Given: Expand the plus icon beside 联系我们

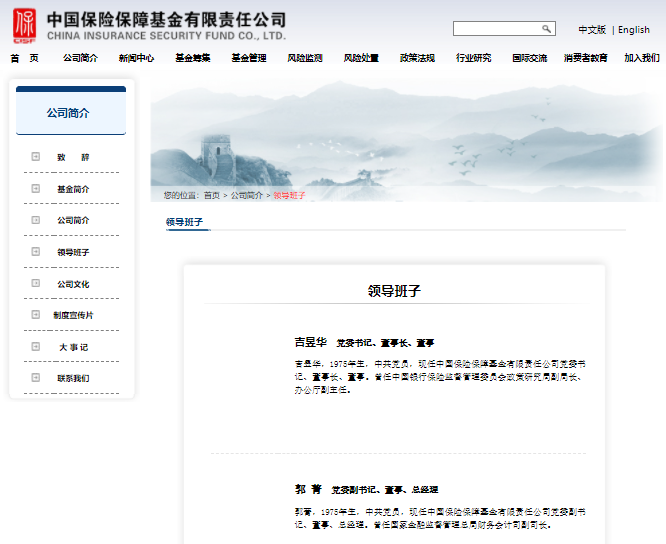Looking at the screenshot, I should click(x=36, y=378).
